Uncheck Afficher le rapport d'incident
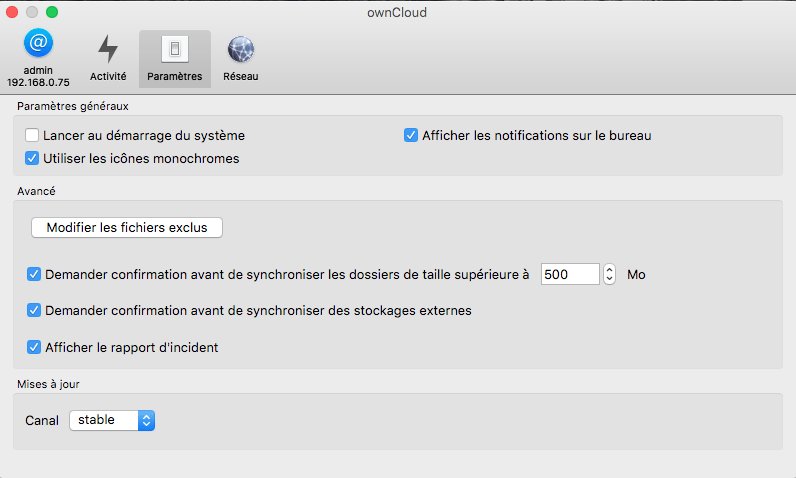Screen dimensions: 796x478 tap(34, 347)
